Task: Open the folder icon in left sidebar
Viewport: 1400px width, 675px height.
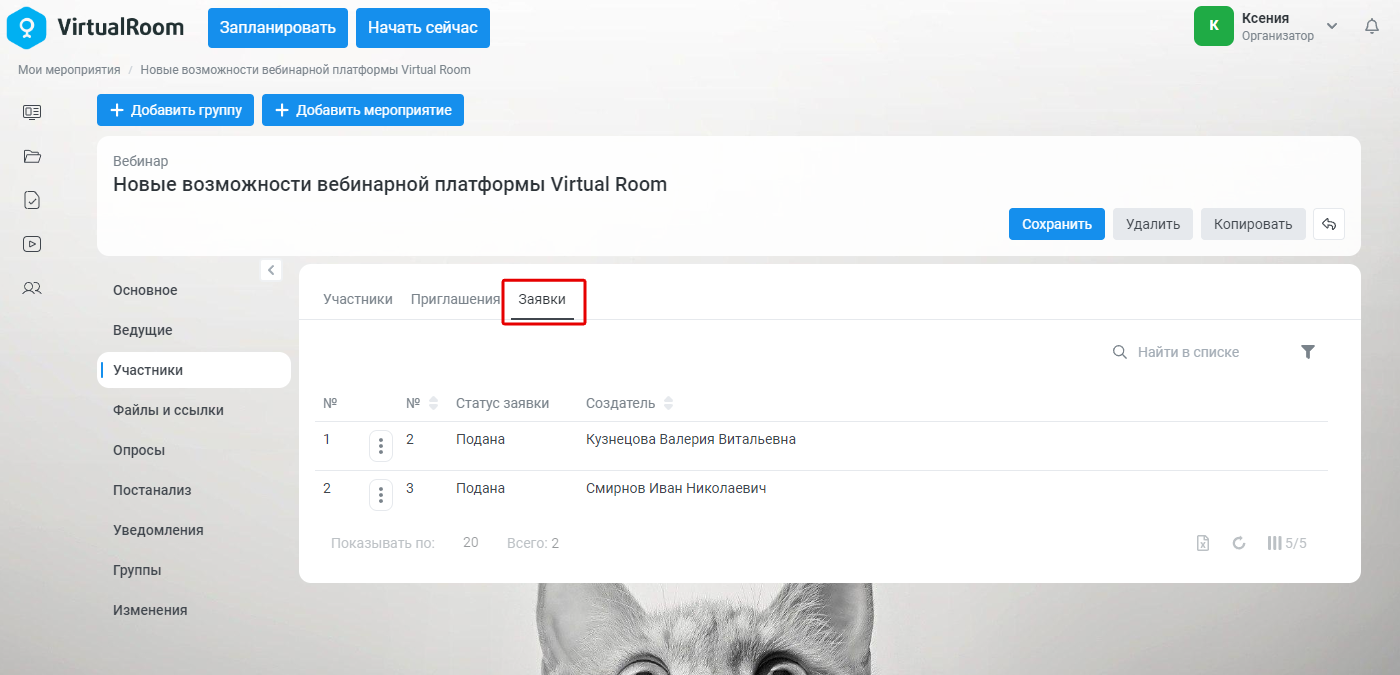Action: point(32,156)
